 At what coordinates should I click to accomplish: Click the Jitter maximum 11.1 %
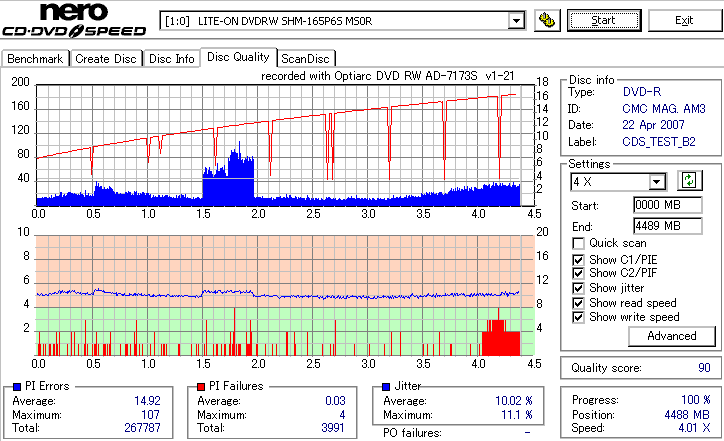coord(517,415)
